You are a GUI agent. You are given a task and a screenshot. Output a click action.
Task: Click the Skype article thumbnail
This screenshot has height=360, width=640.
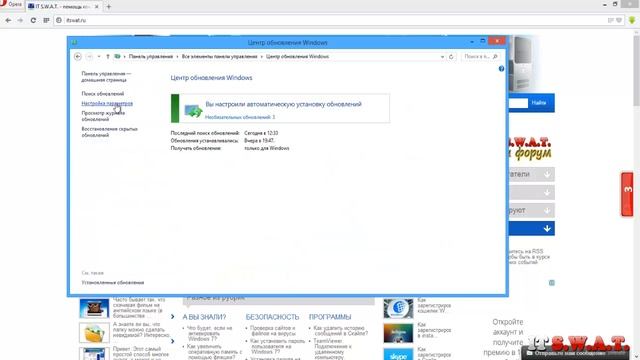point(398,355)
